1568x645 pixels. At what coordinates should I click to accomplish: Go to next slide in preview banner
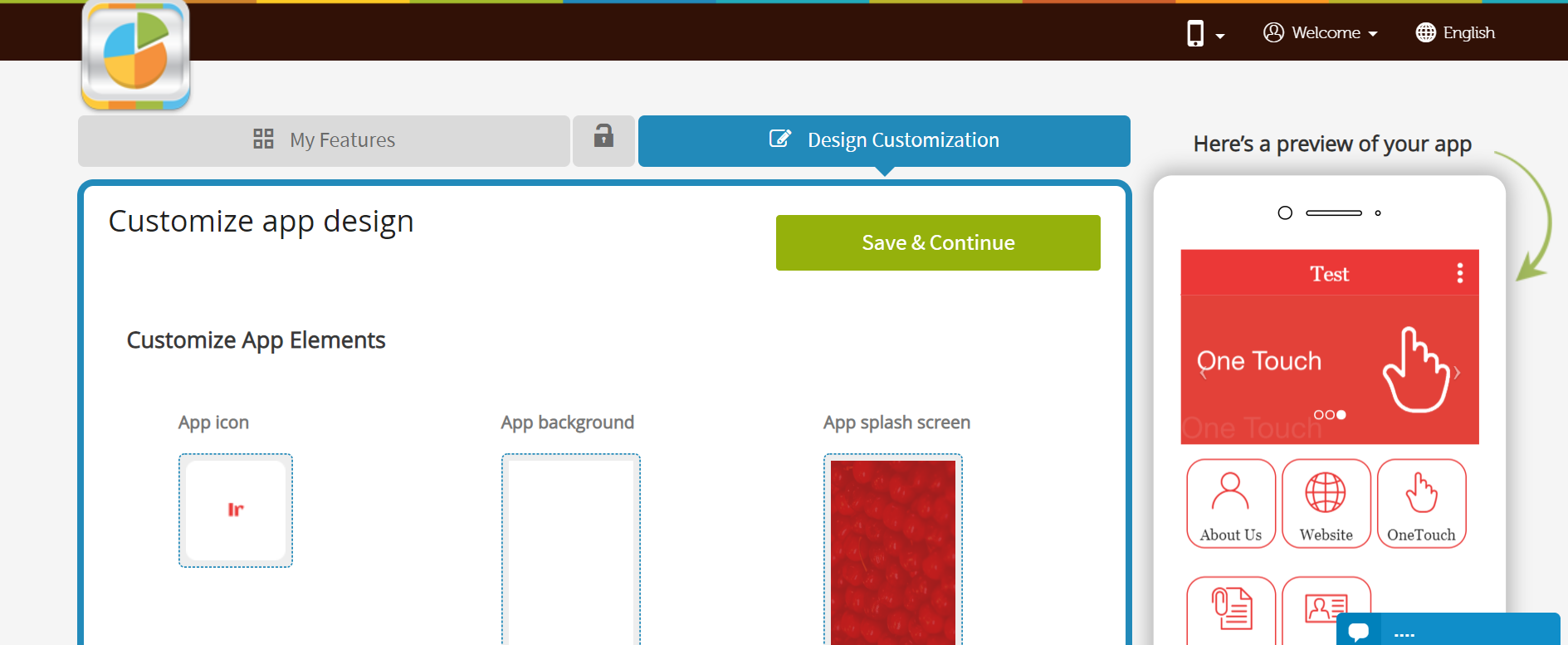pyautogui.click(x=1457, y=373)
